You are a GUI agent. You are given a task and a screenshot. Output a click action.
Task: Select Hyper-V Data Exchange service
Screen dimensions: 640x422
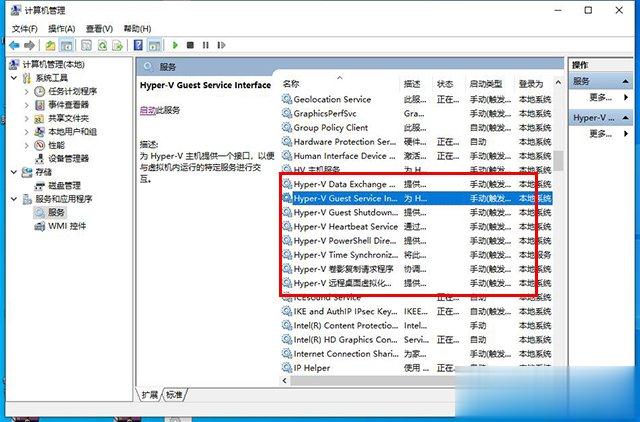(416, 184)
